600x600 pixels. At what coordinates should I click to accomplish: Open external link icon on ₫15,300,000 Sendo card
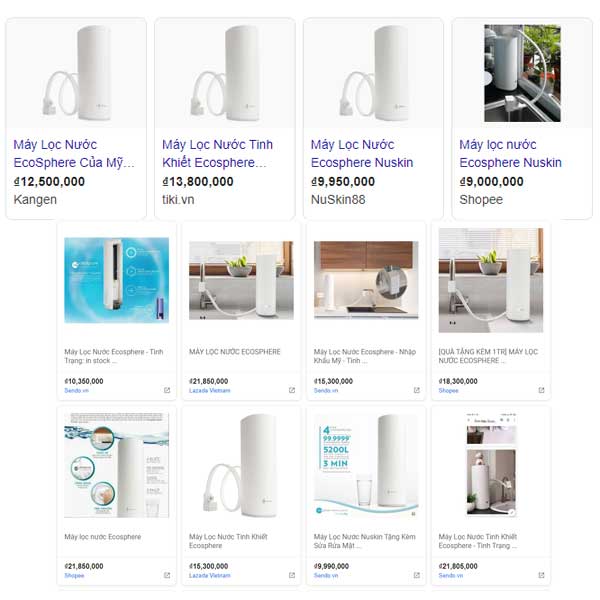(417, 390)
